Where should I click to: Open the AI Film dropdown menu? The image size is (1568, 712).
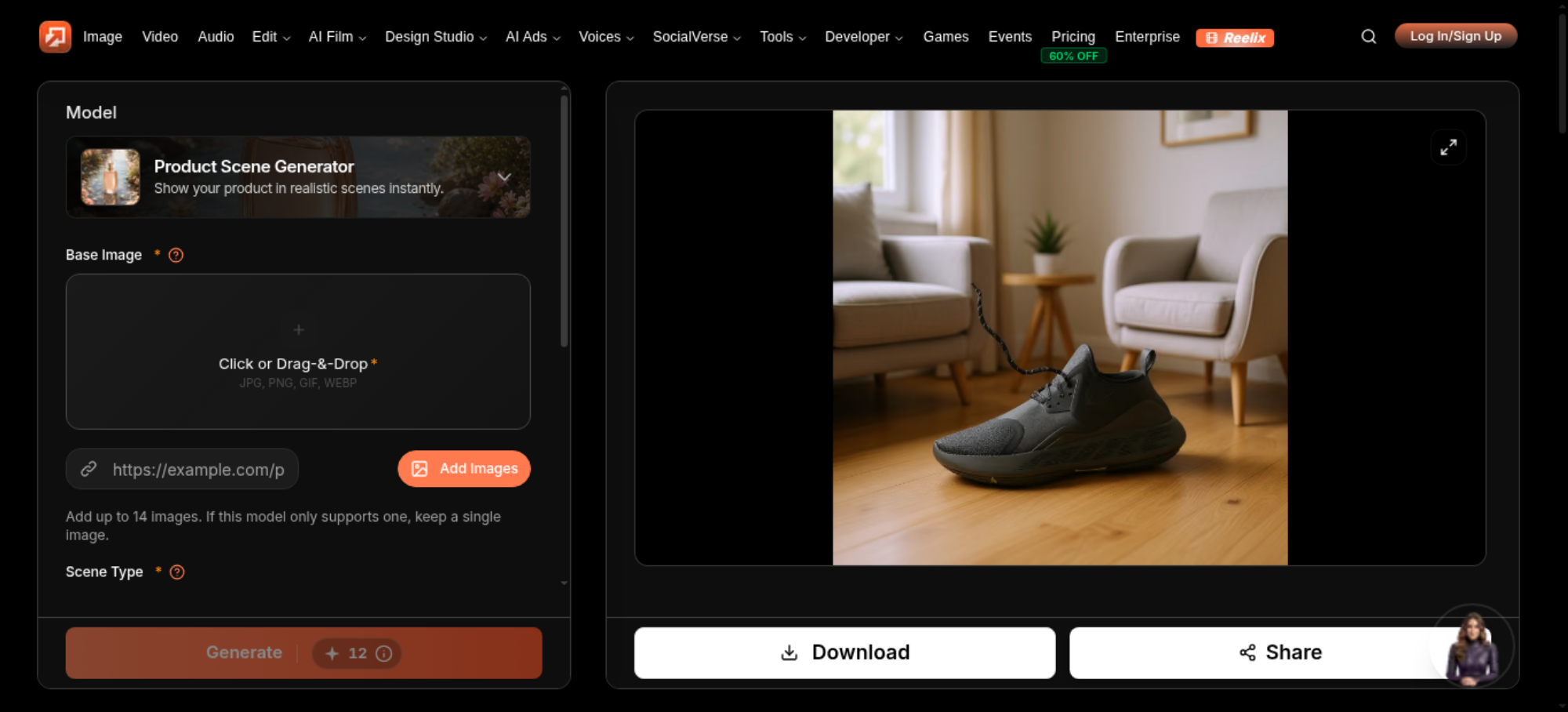tap(337, 37)
